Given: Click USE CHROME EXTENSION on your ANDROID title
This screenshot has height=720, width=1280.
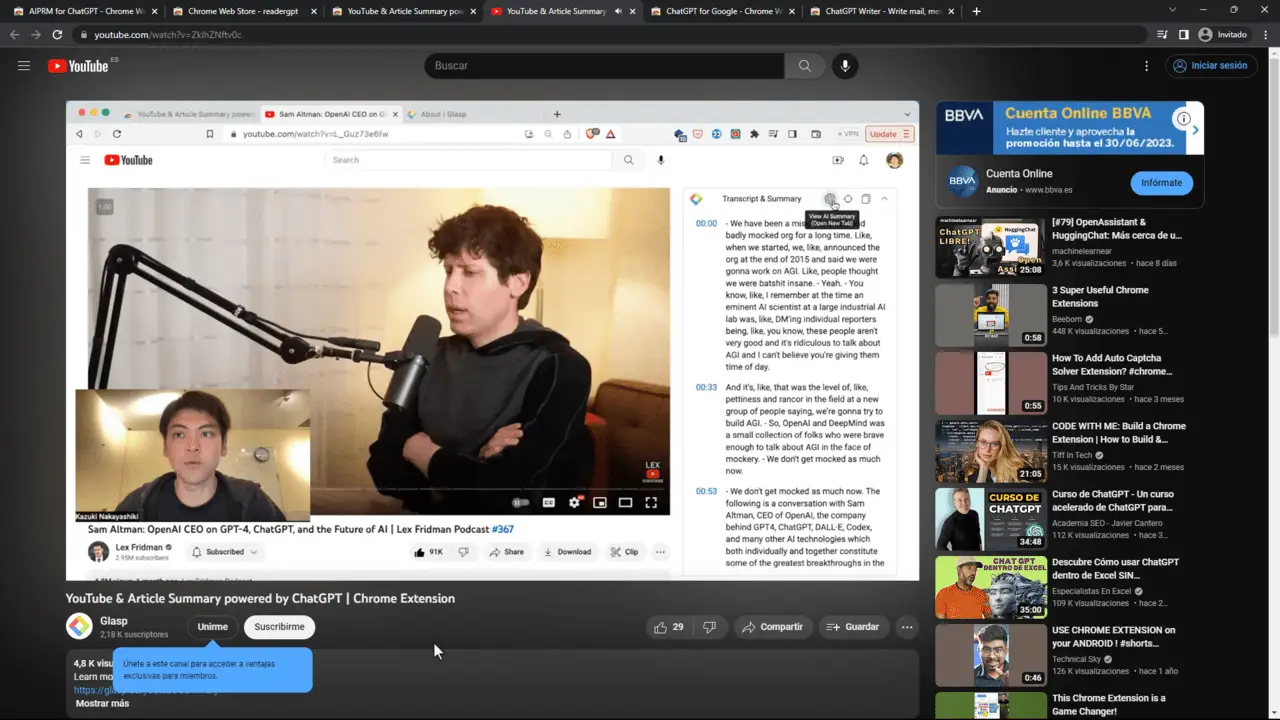Looking at the screenshot, I should click(1114, 637).
